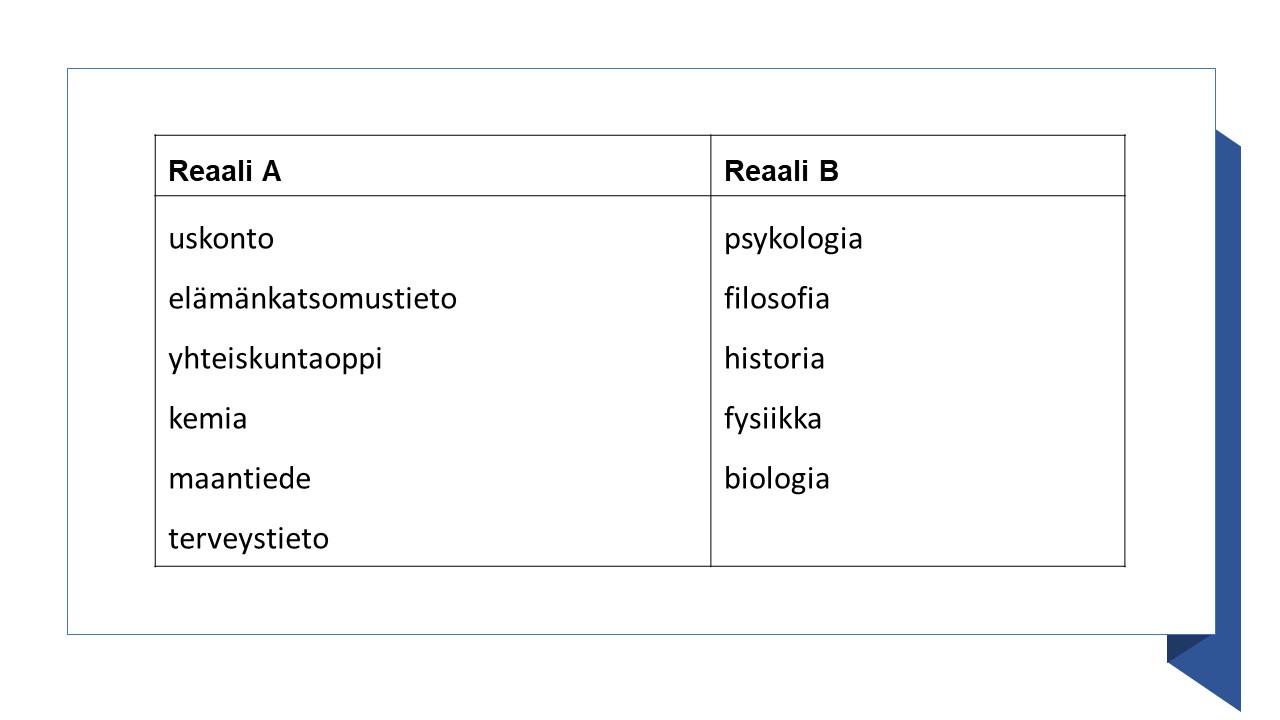The width and height of the screenshot is (1280, 720).
Task: Click the "Reaali B" column header
Action: coord(781,171)
